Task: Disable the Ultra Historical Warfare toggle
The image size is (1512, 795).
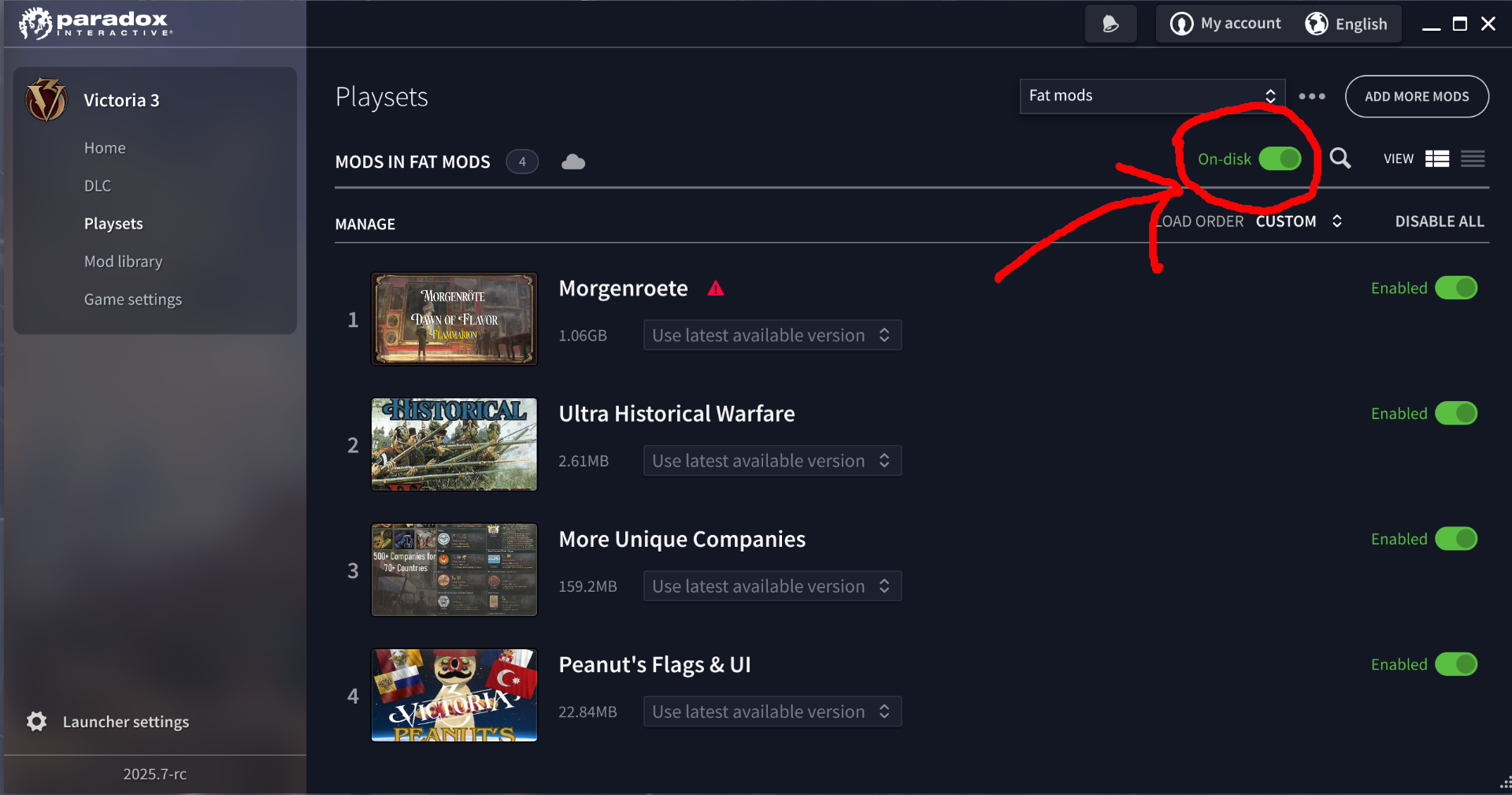Action: pos(1456,413)
